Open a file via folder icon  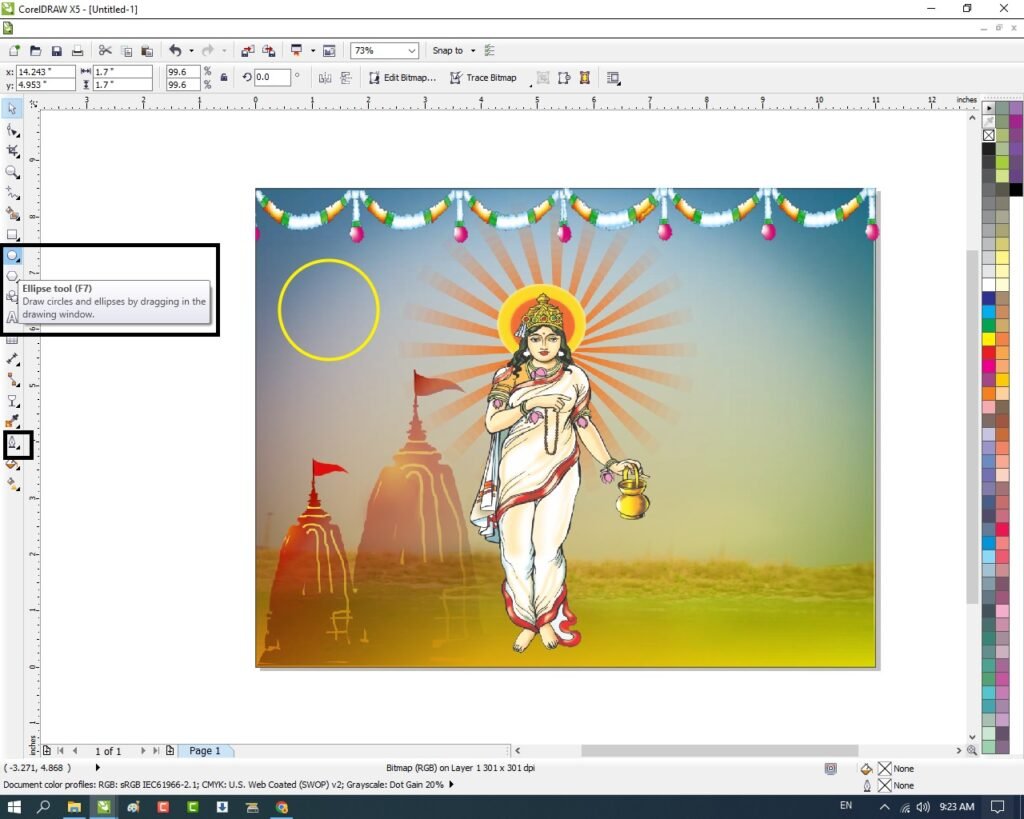coord(35,50)
